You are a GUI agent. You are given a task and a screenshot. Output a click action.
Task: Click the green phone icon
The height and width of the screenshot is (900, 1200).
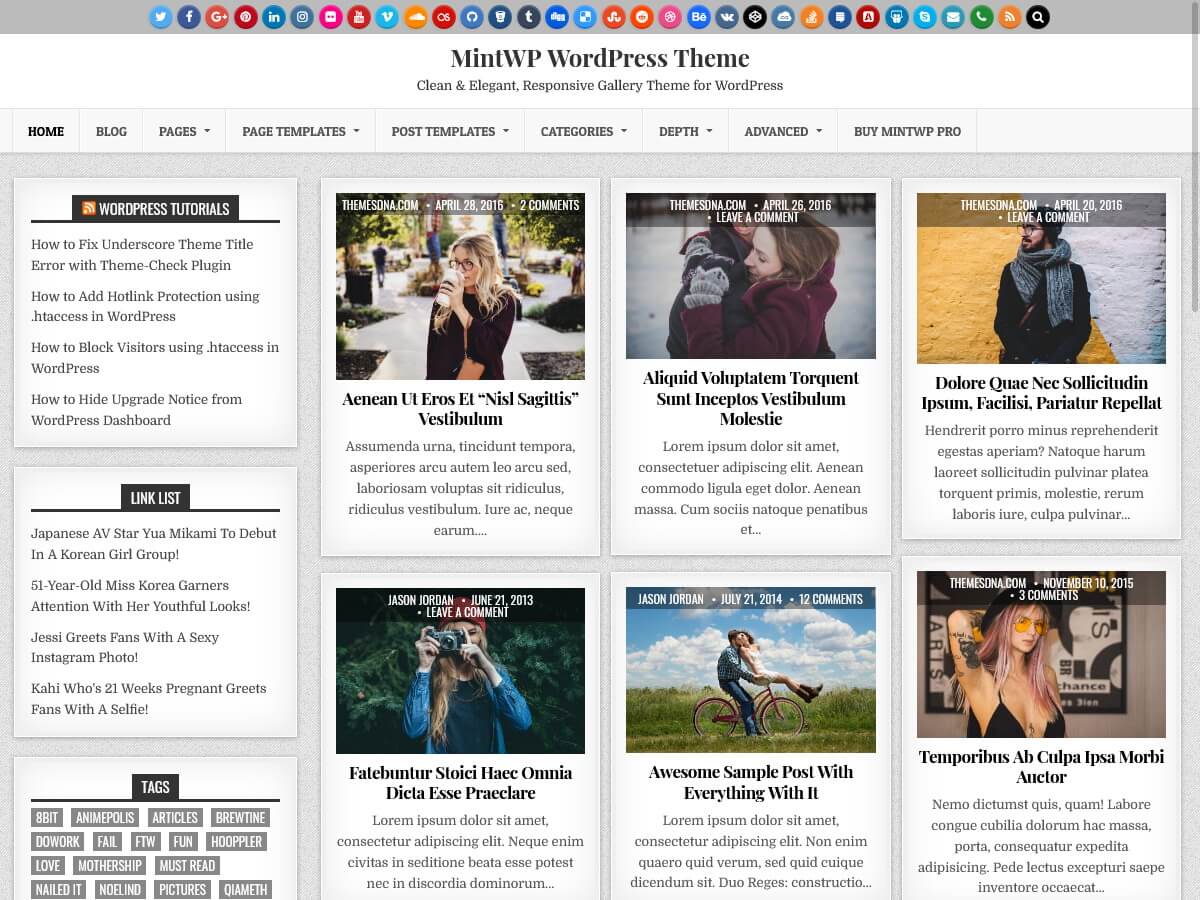[x=982, y=17]
